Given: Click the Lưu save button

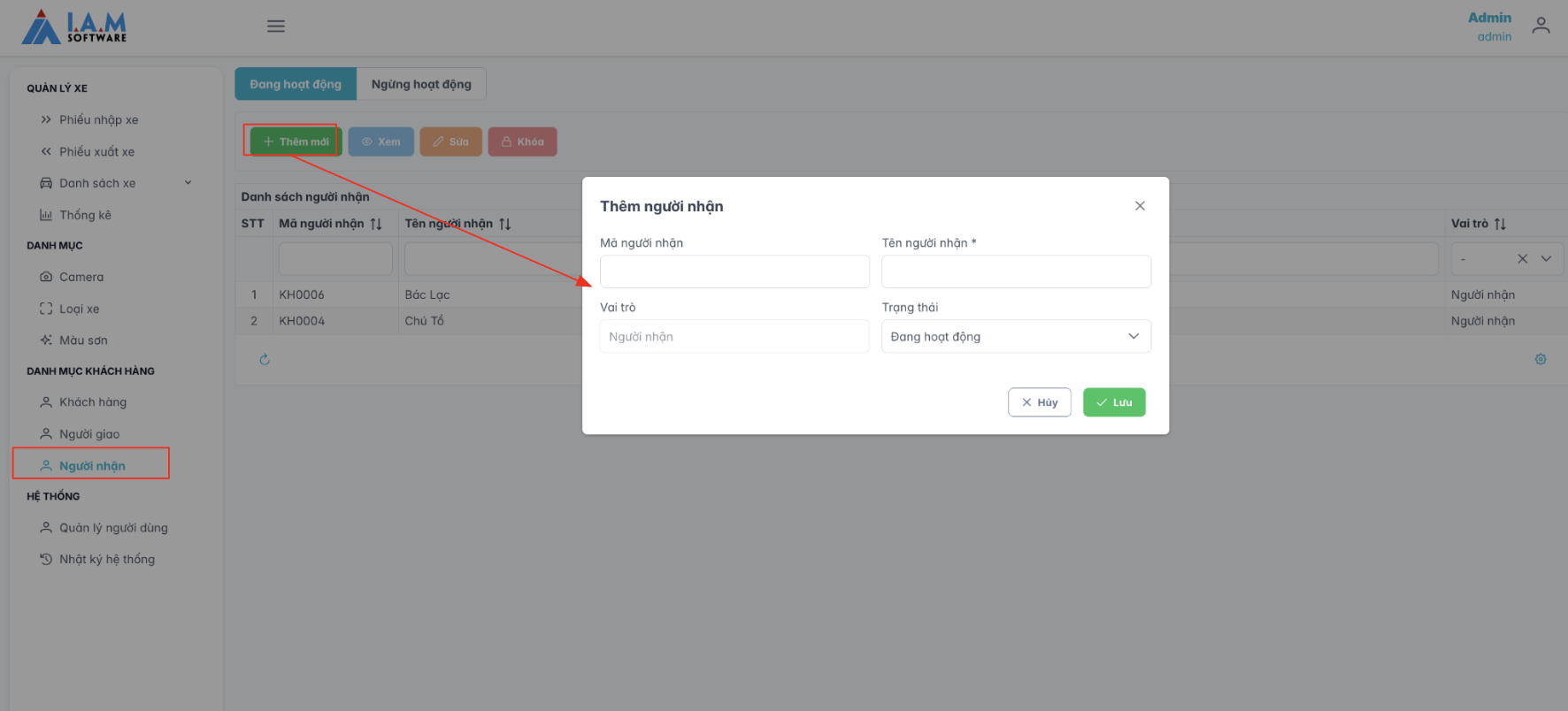Looking at the screenshot, I should point(1114,402).
